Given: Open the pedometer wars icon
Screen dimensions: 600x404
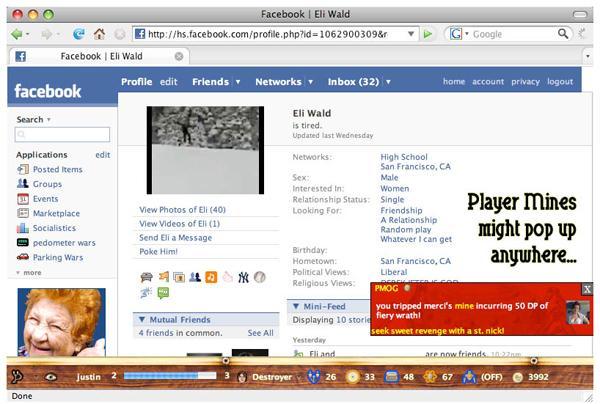Looking at the screenshot, I should tap(23, 242).
